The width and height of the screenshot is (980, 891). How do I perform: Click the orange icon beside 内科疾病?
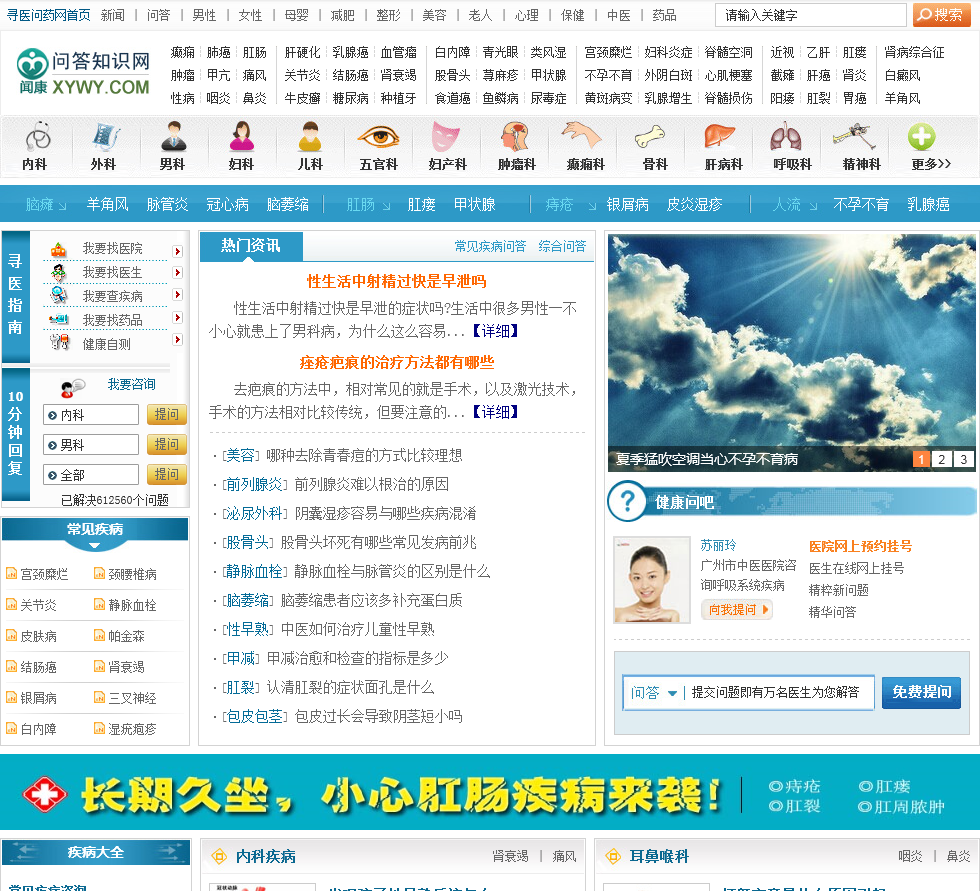pyautogui.click(x=219, y=856)
